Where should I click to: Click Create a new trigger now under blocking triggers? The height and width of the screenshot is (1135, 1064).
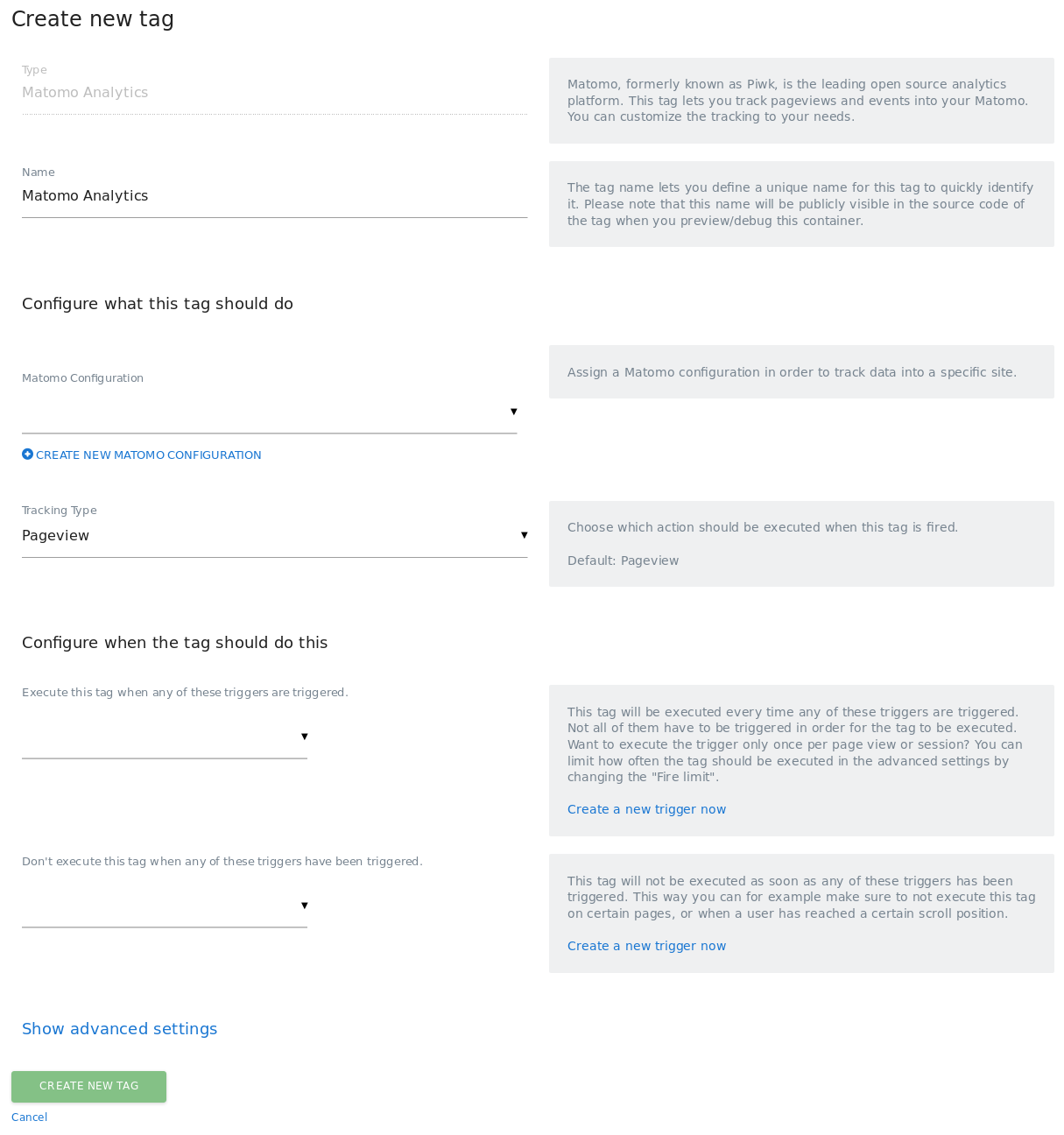pos(646,946)
